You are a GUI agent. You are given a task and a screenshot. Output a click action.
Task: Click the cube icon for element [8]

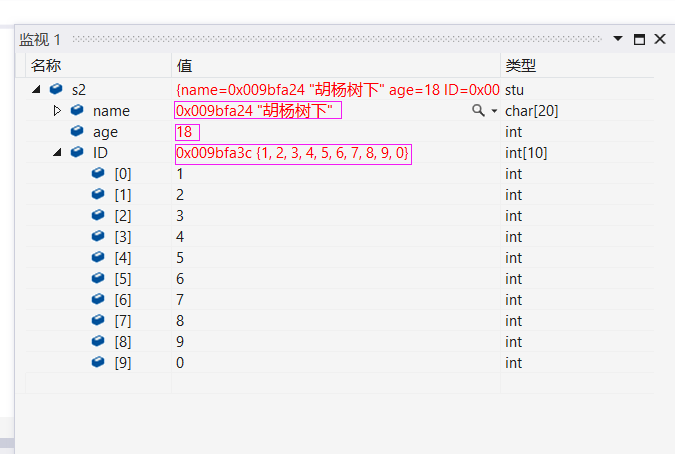coord(98,341)
